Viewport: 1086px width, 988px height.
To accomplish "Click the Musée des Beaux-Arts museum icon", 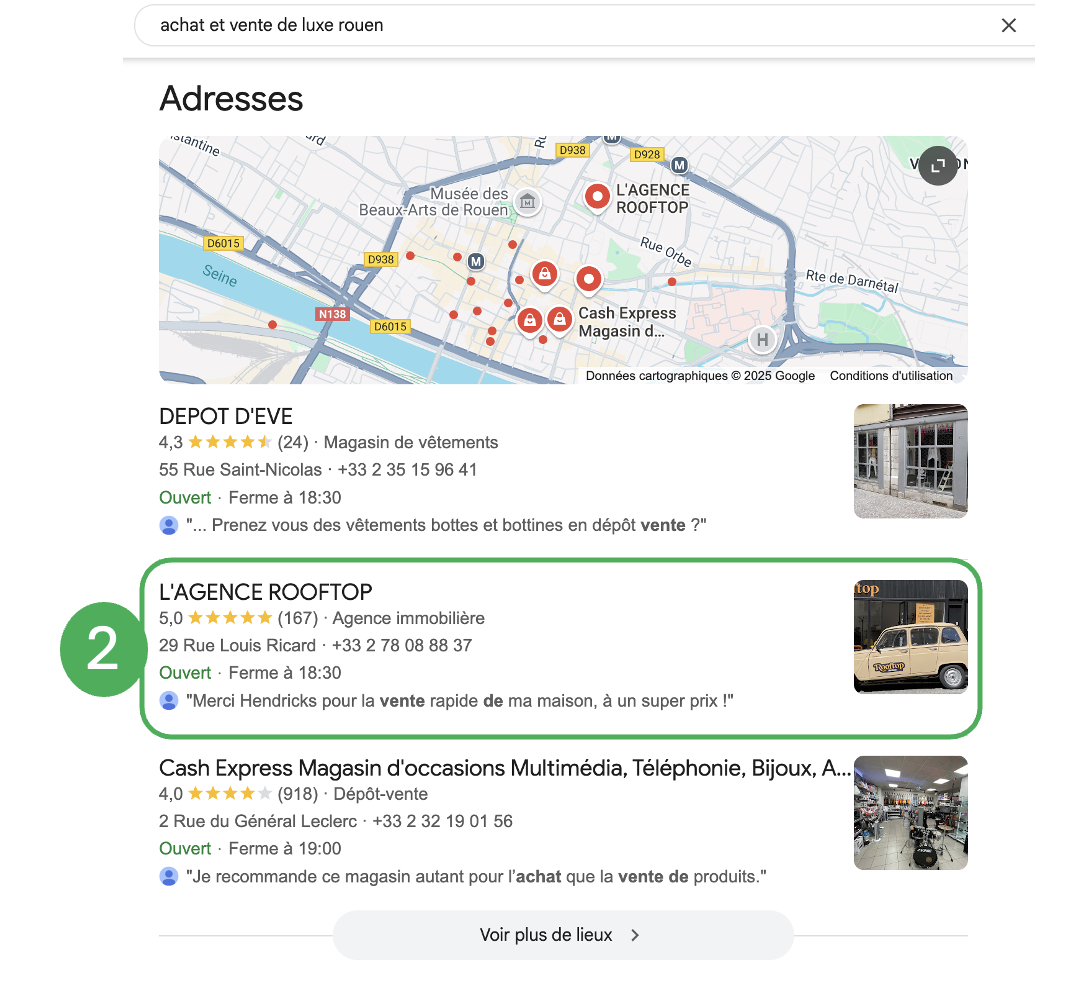I will pyautogui.click(x=528, y=201).
